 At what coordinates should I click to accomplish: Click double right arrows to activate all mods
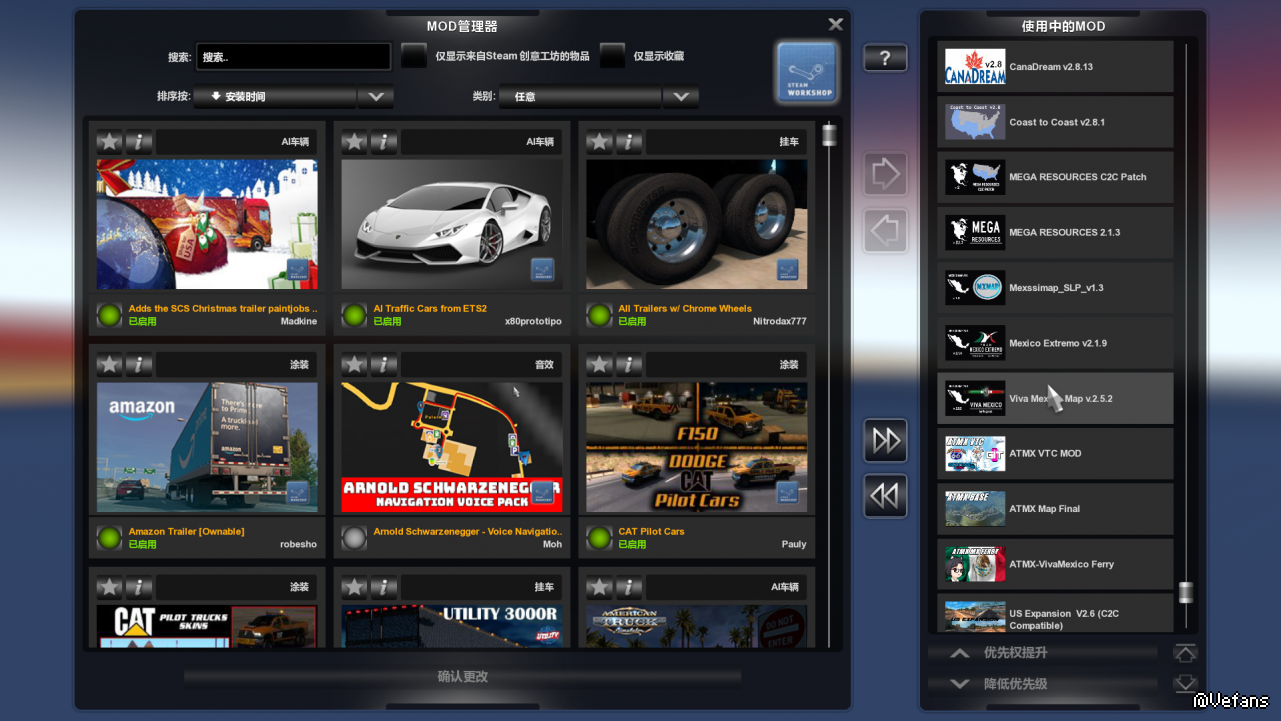tap(885, 441)
